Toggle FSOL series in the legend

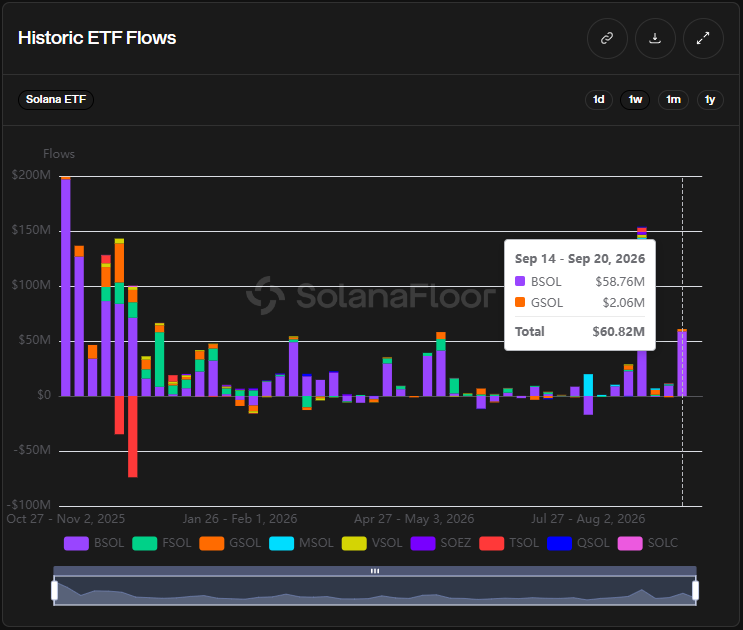pos(162,543)
